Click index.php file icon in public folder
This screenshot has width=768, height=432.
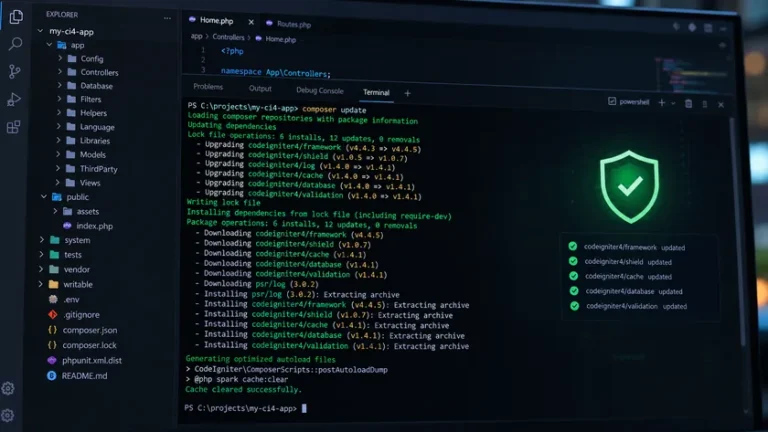tap(67, 226)
